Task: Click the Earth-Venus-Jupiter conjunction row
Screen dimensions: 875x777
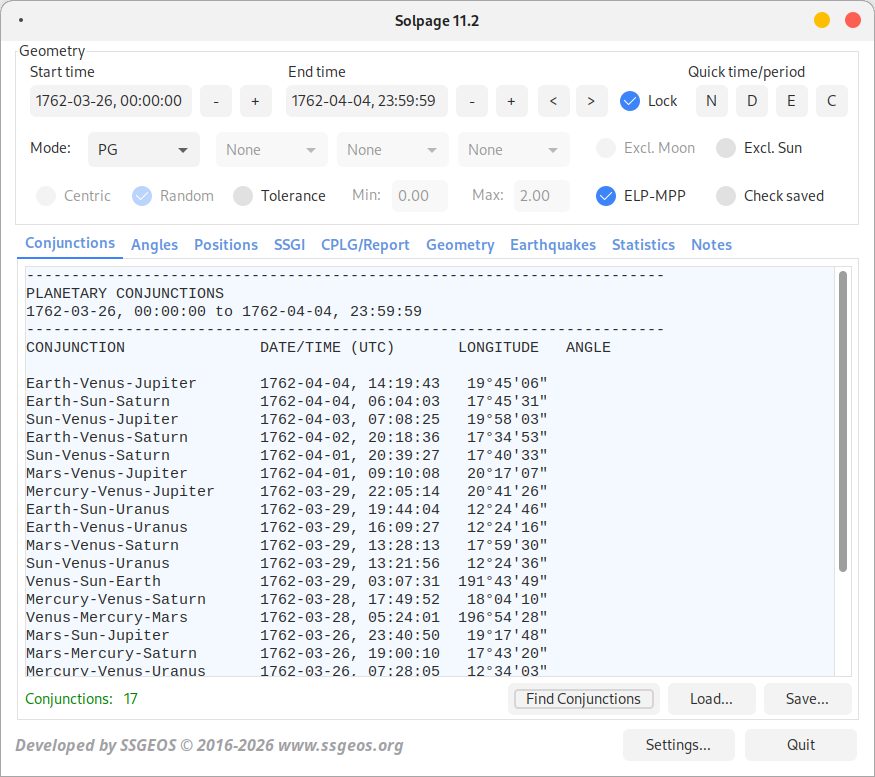Action: pyautogui.click(x=287, y=383)
